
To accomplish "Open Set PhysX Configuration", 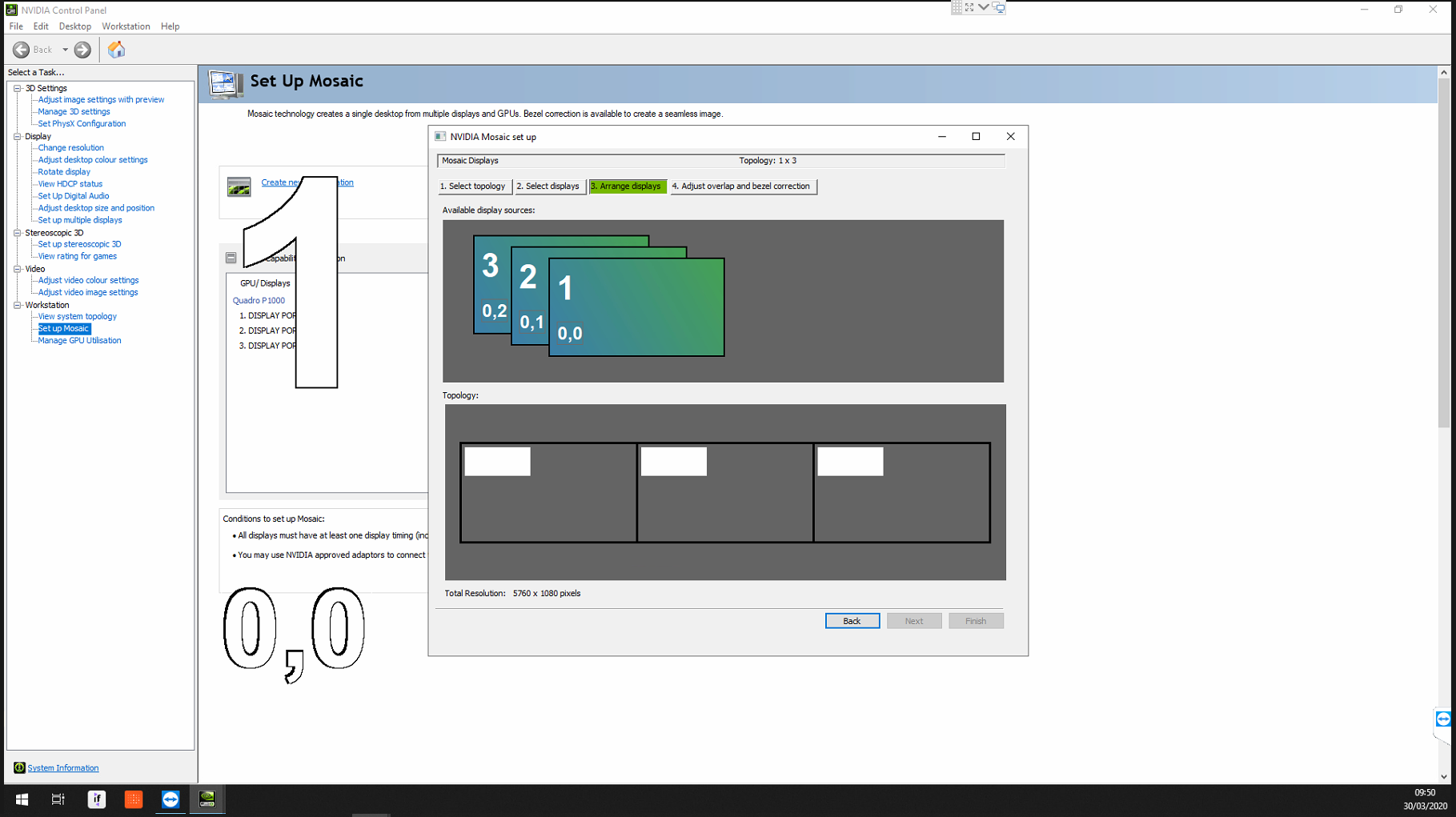I will point(82,124).
